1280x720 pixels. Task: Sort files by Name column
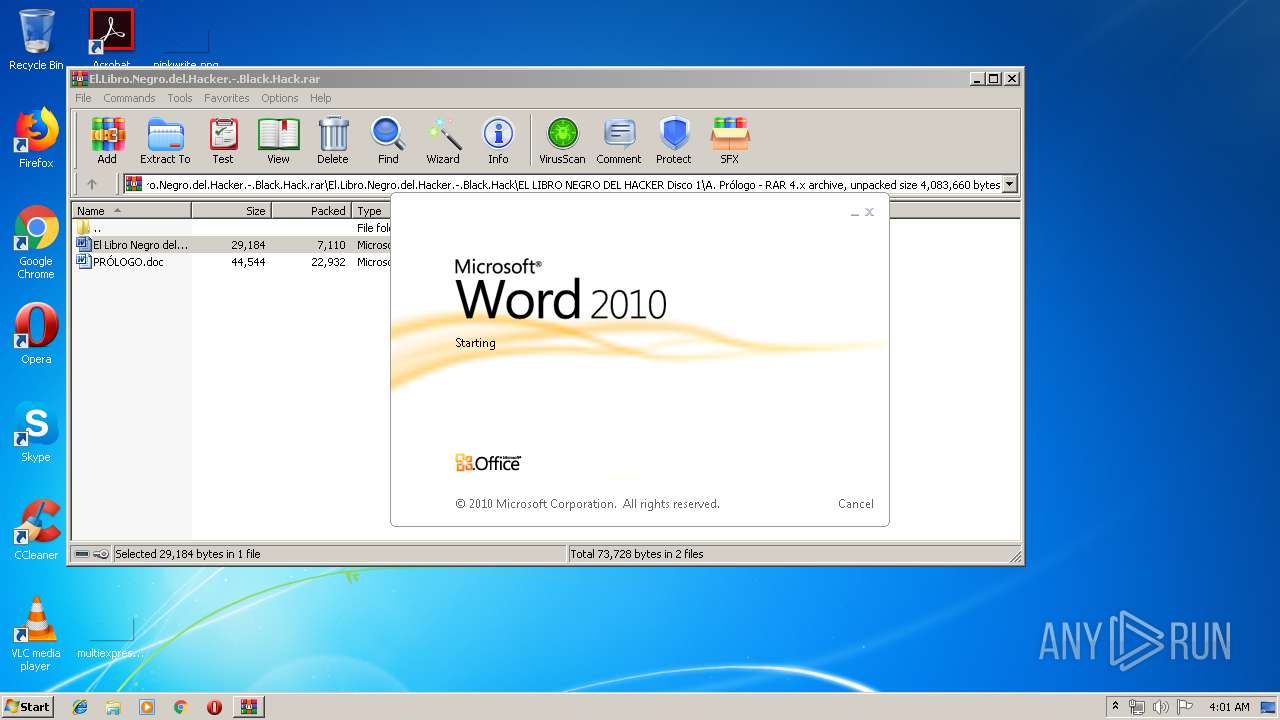(131, 211)
